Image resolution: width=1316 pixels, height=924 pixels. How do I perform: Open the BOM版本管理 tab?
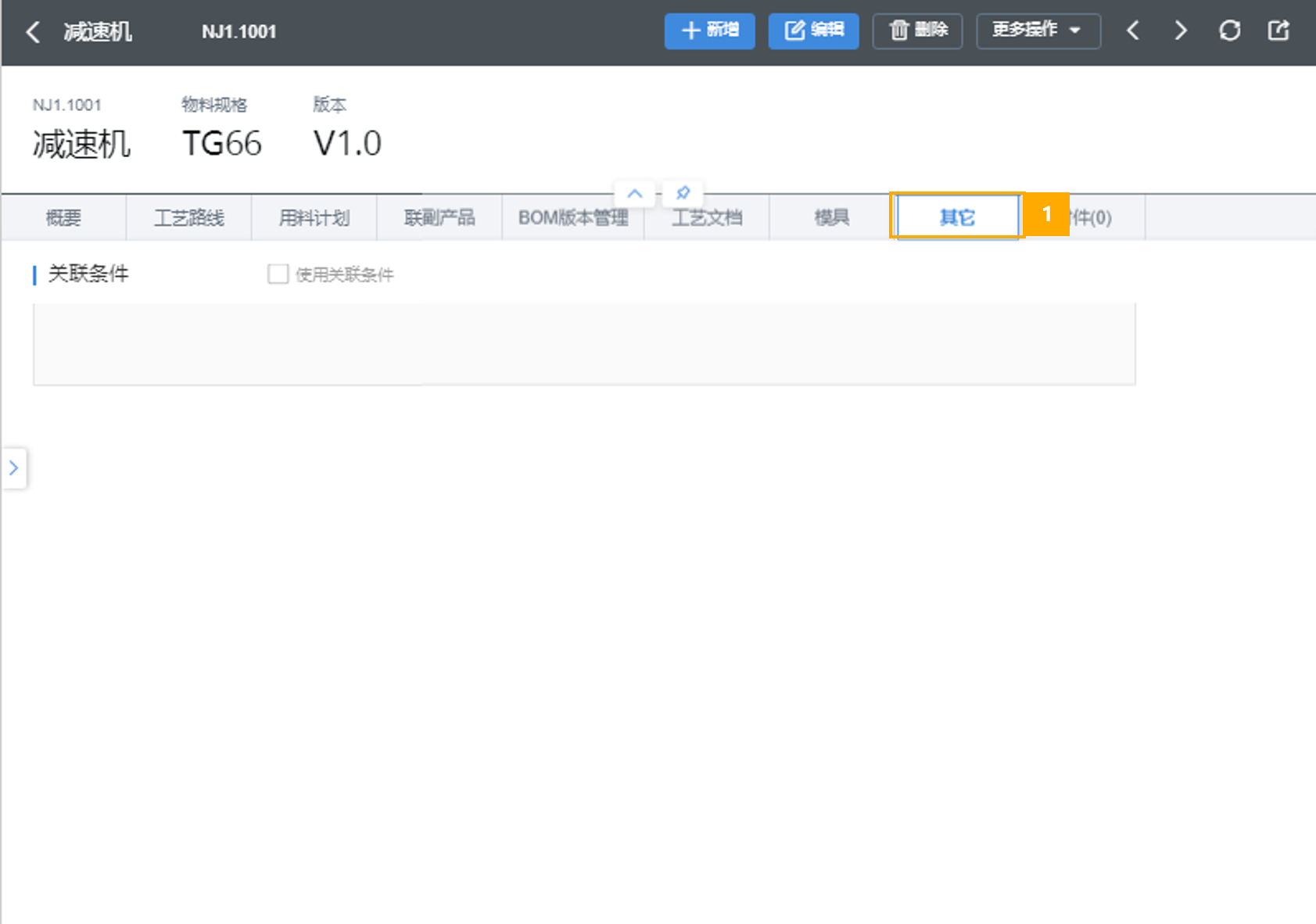572,217
